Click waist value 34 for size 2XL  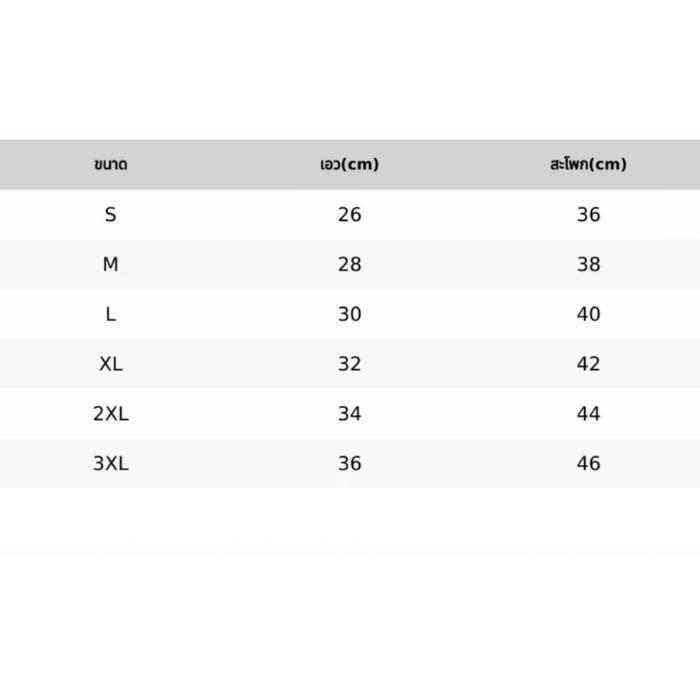click(x=350, y=414)
